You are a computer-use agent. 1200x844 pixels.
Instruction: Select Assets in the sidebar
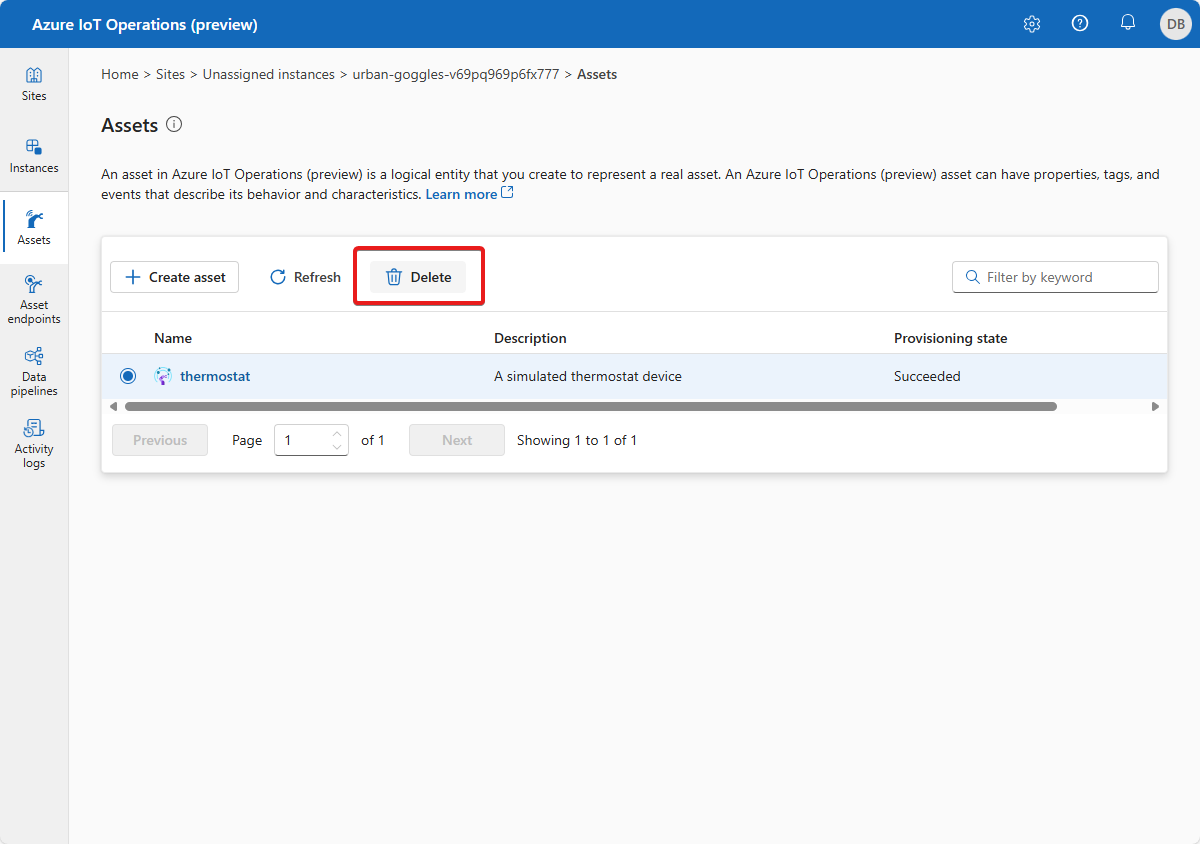tap(34, 229)
